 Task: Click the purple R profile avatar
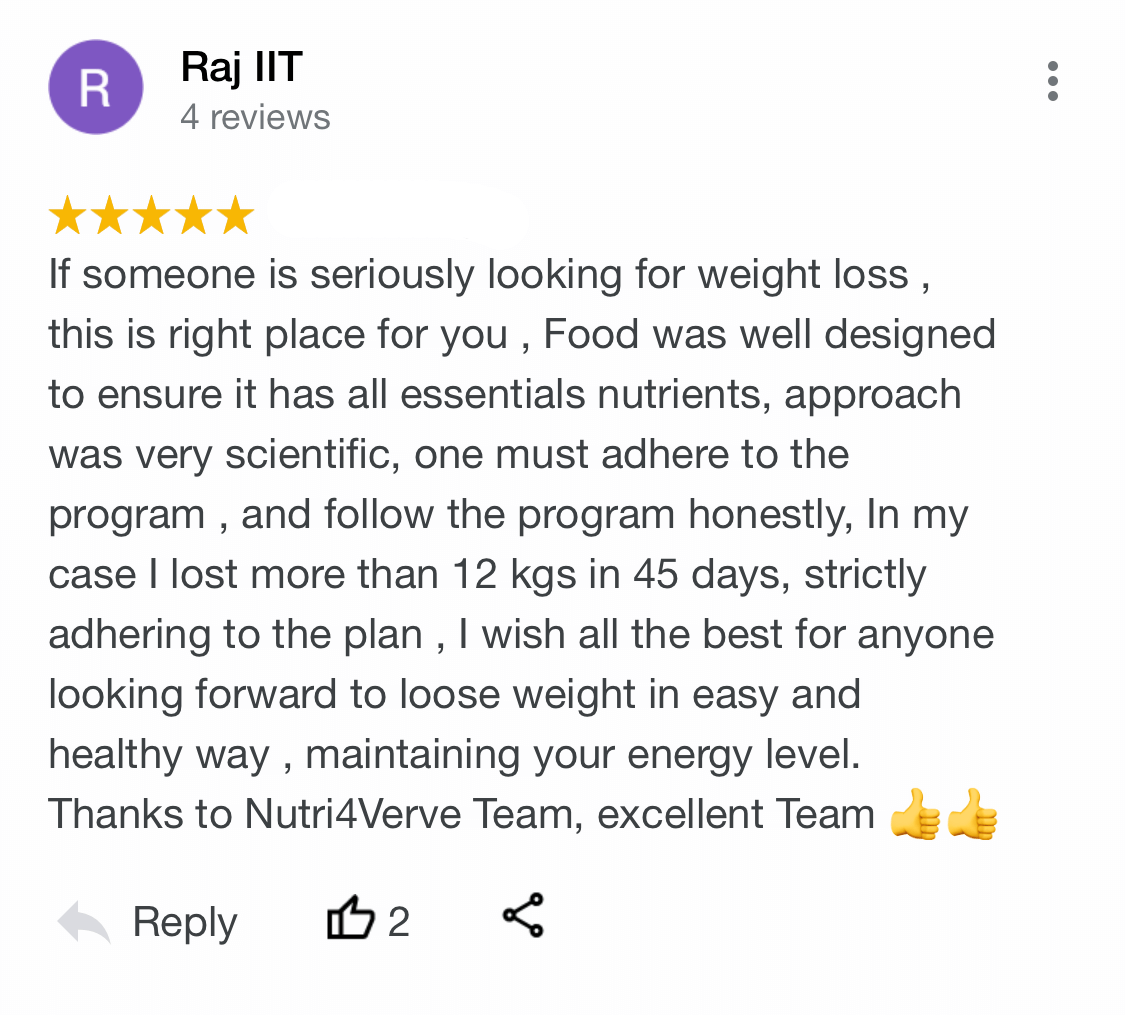(95, 88)
